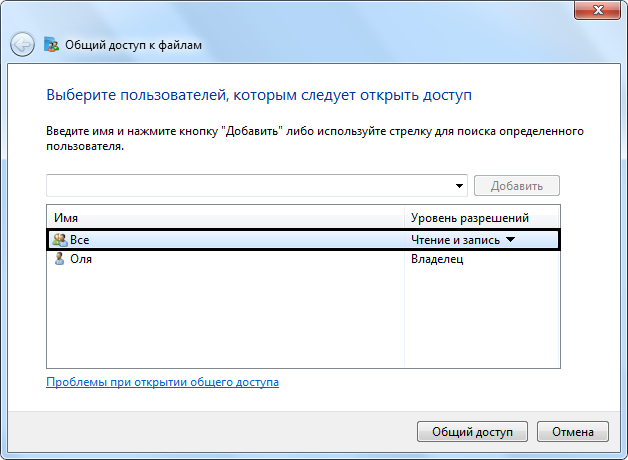Click the Все group icon
628x460 pixels.
[x=60, y=240]
